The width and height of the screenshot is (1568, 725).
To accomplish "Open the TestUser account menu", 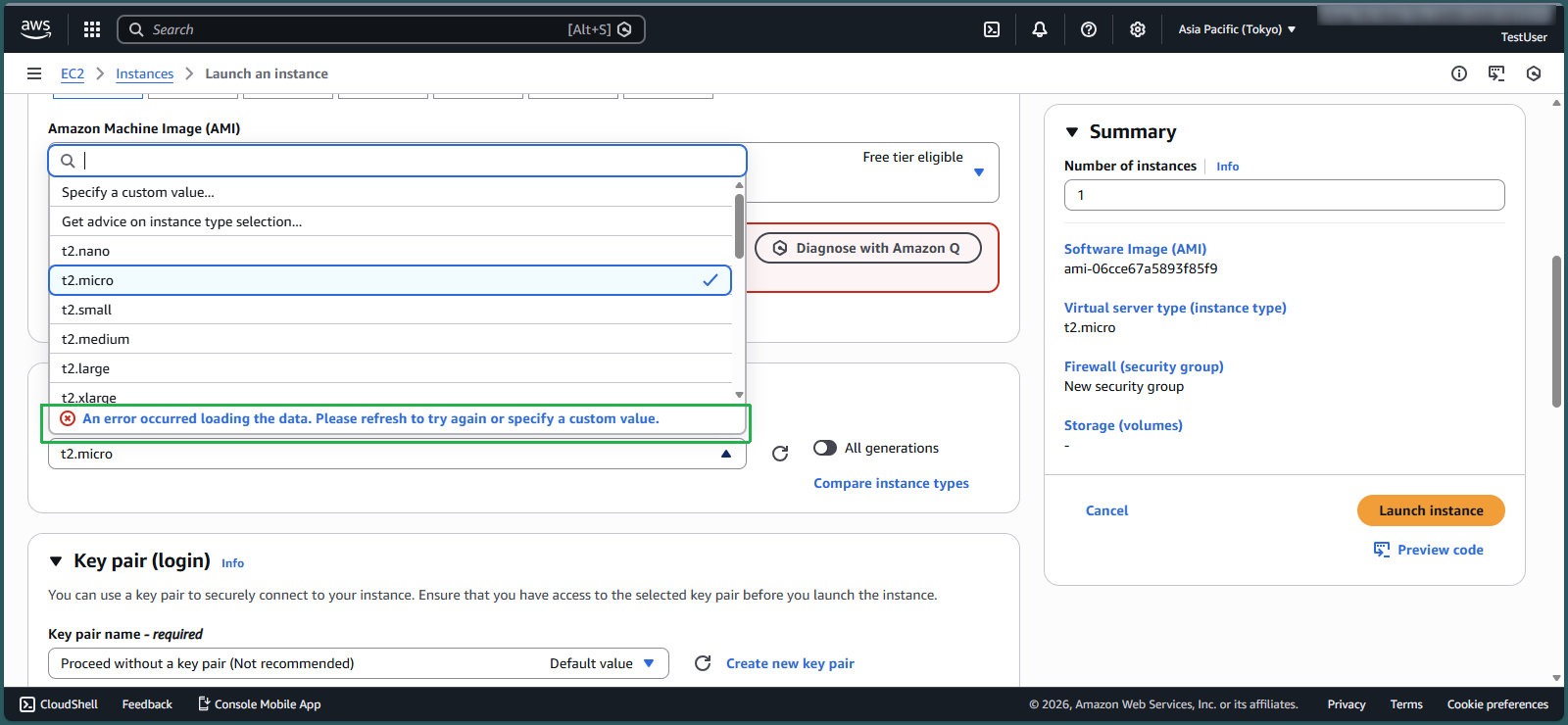I will 1524,37.
